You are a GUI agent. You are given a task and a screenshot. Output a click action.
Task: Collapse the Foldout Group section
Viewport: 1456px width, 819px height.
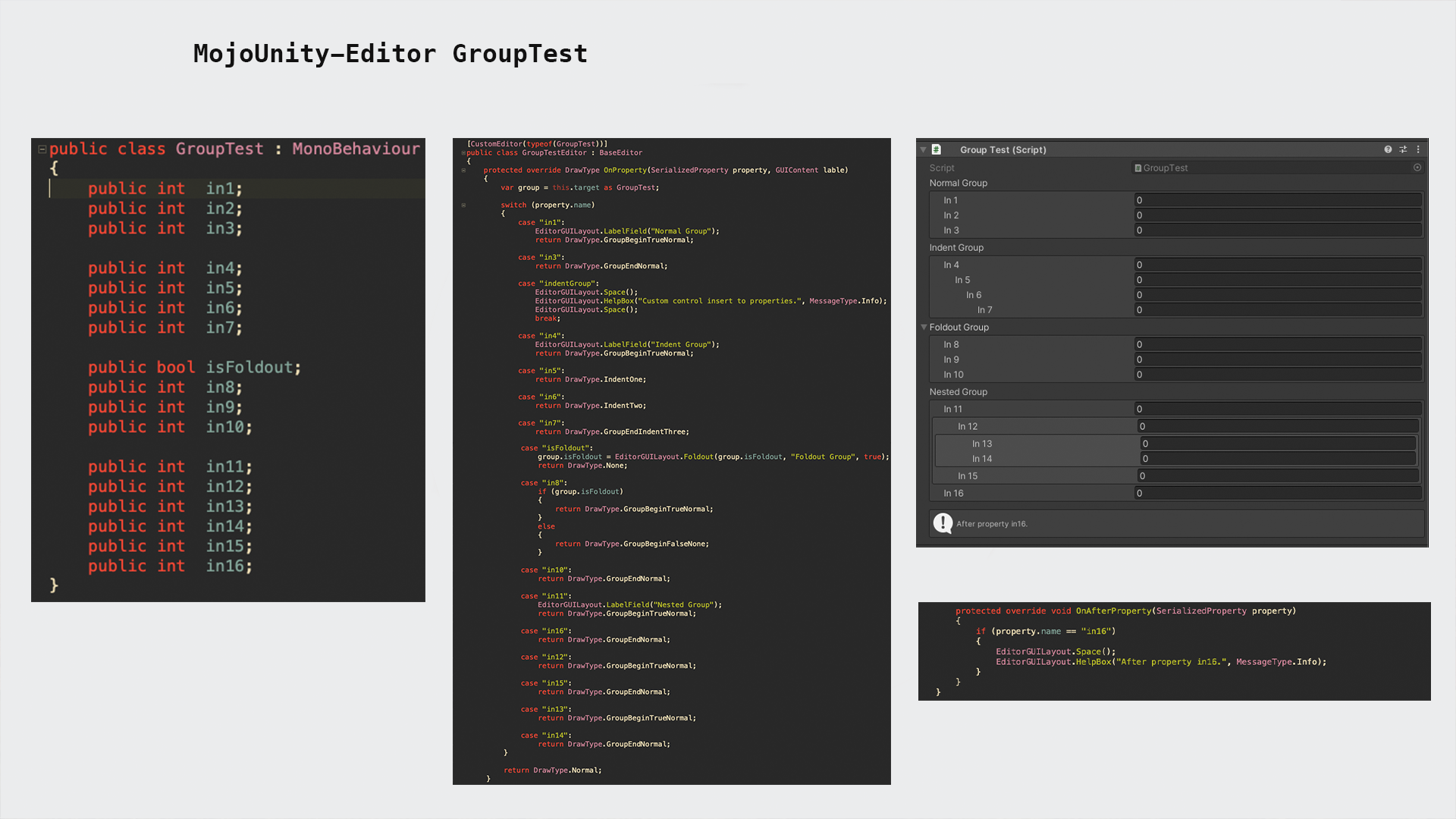(924, 327)
